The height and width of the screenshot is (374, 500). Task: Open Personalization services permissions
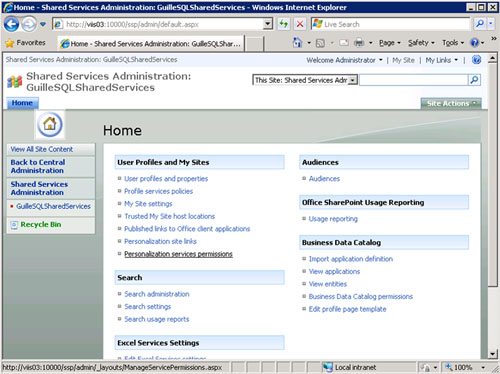tap(178, 254)
